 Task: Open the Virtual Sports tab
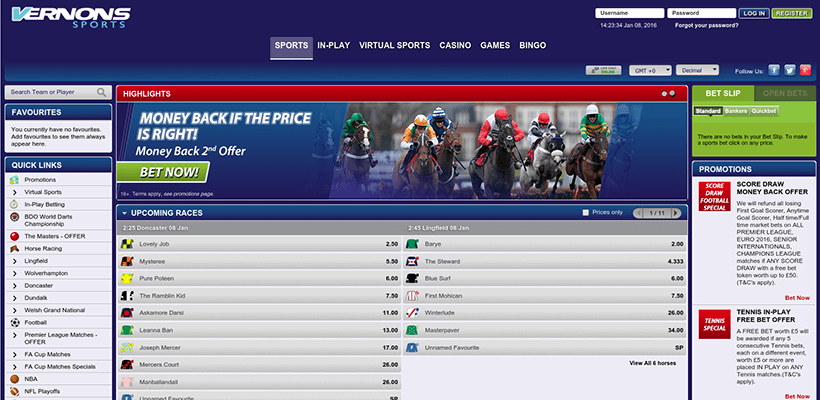click(x=394, y=45)
